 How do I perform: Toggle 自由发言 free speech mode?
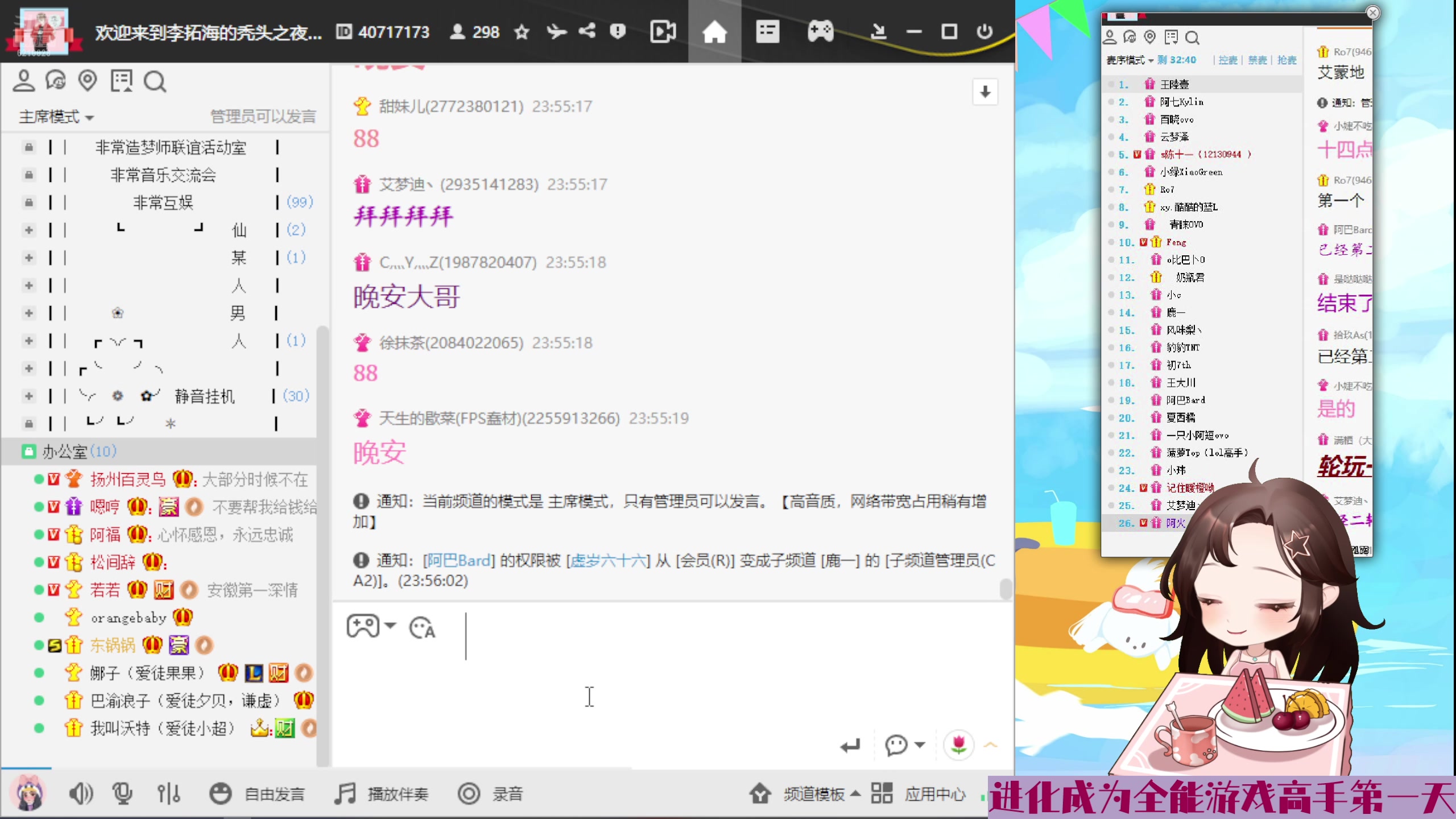[259, 793]
